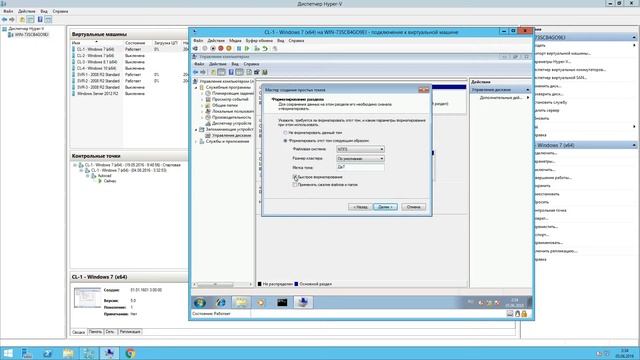640x360 pixels.
Task: Click Media Player icon on VM taskbar
Action: [261, 302]
